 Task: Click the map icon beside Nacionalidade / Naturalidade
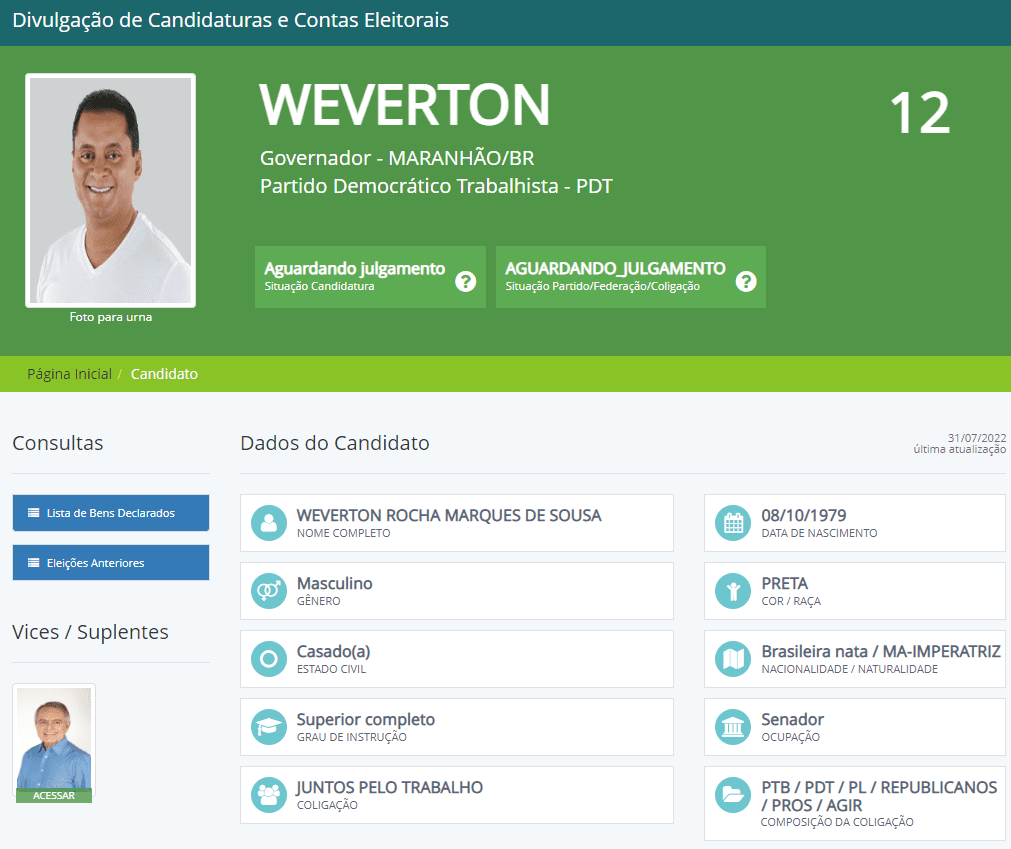pyautogui.click(x=733, y=659)
